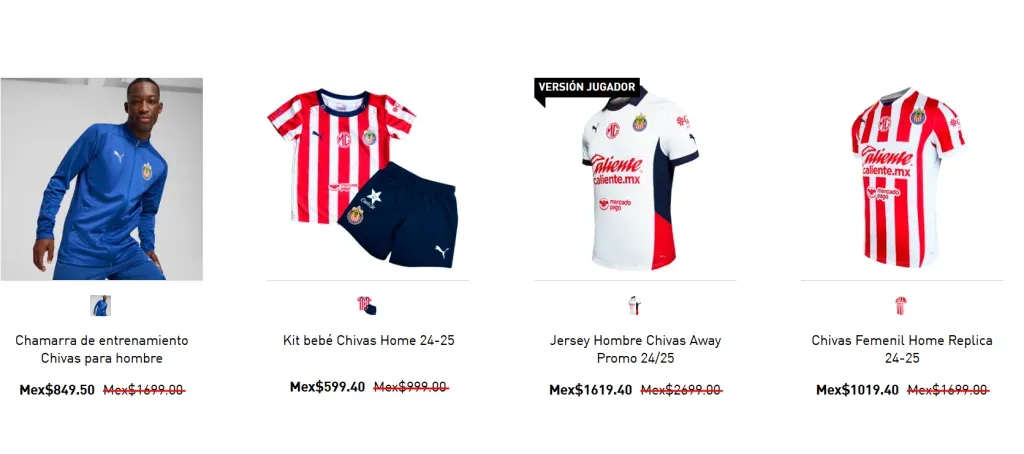The height and width of the screenshot is (454, 1024).
Task: Select the baby kit color swatch thumbnail
Action: pos(367,305)
